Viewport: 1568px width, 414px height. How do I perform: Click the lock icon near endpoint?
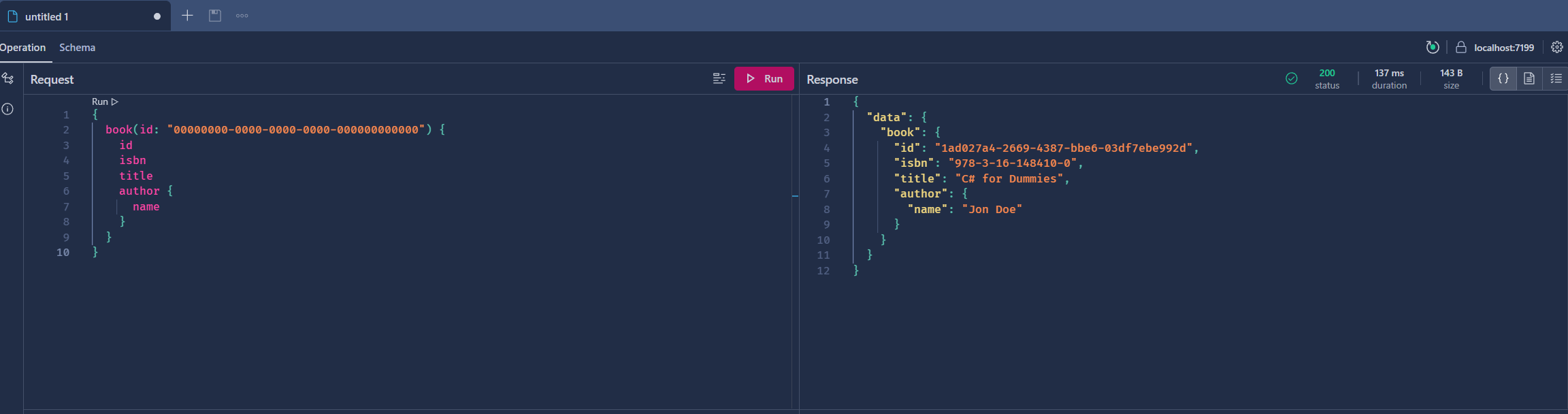tap(1460, 47)
